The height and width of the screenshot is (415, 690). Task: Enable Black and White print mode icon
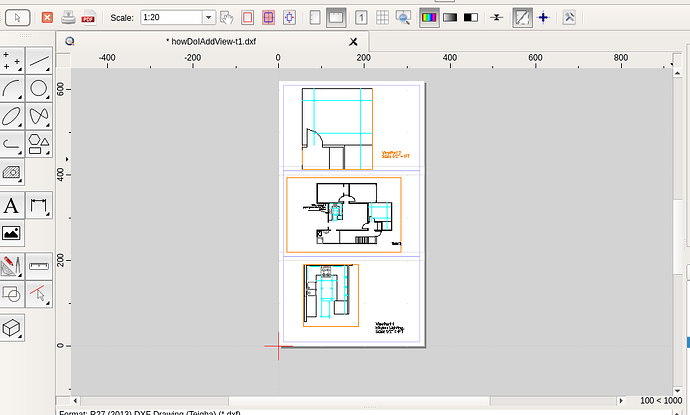click(471, 18)
